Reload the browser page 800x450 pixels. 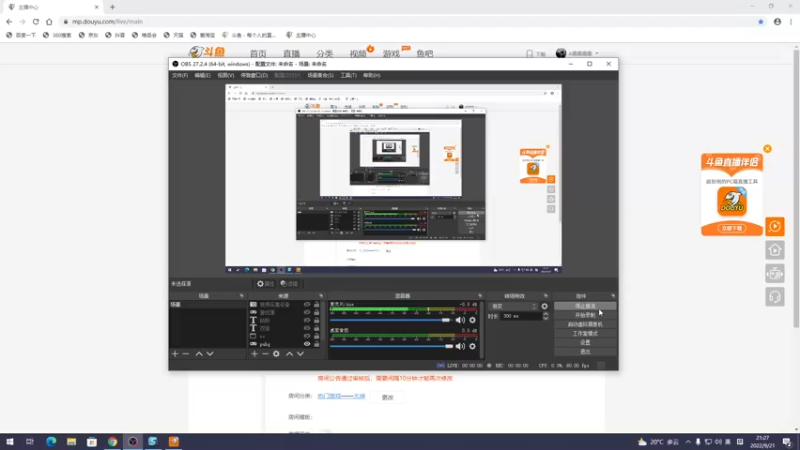tap(36, 22)
